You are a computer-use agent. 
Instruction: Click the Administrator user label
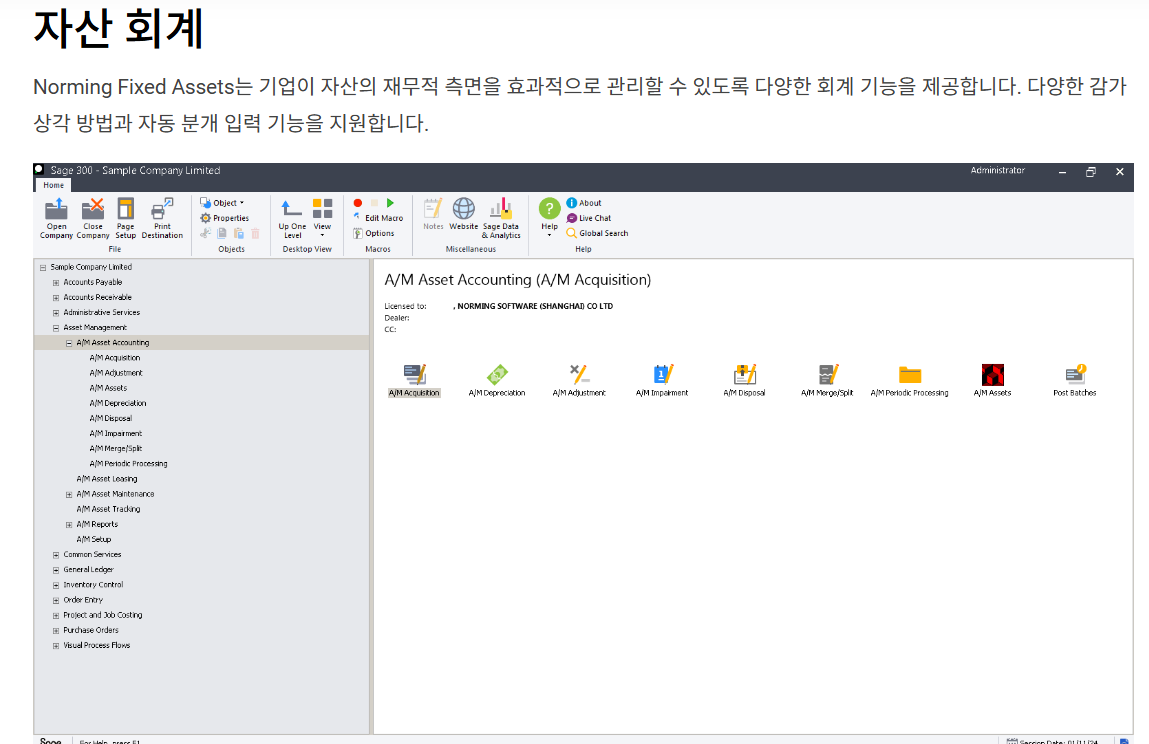tap(997, 170)
